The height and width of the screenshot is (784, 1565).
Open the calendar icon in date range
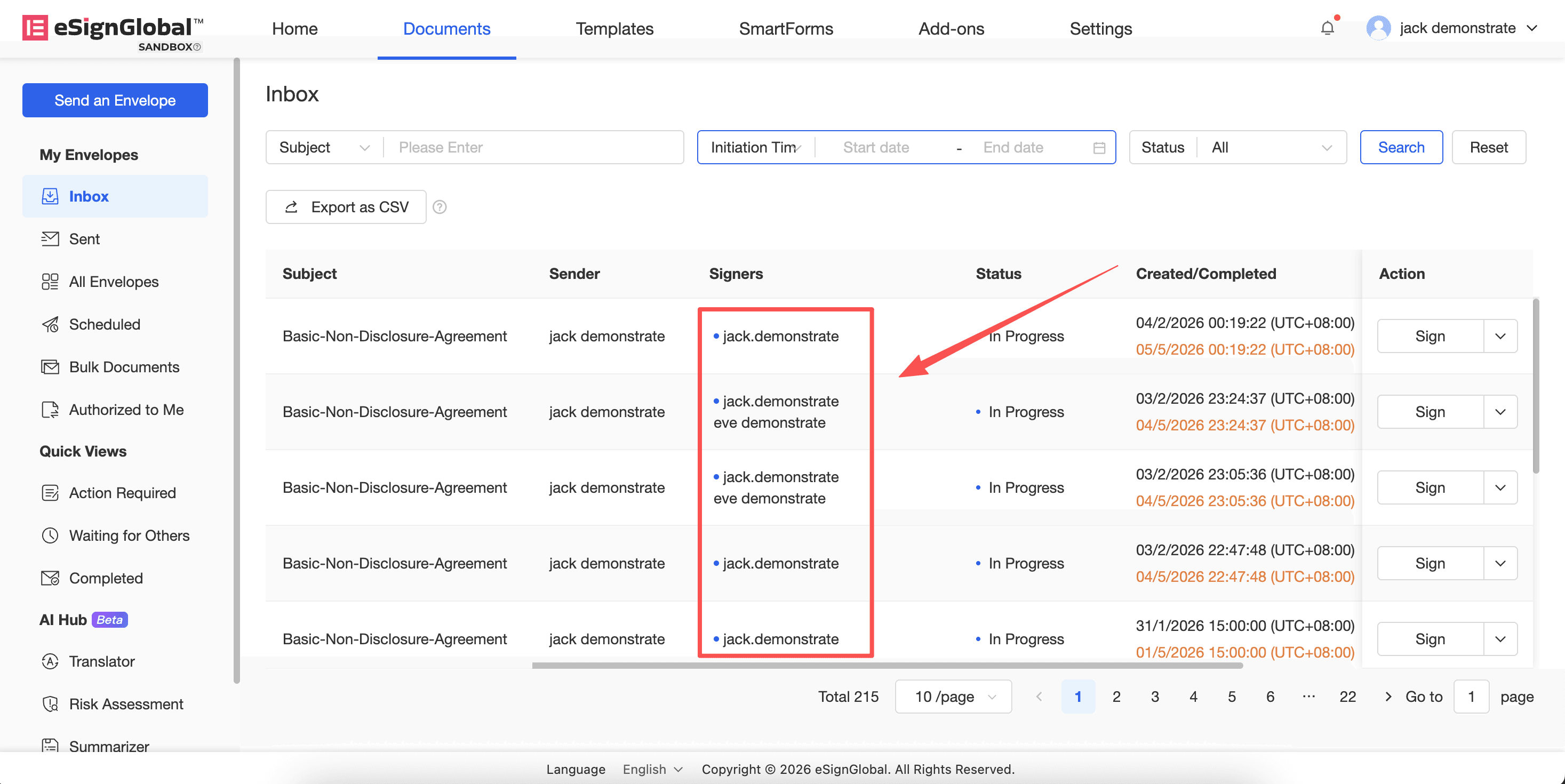point(1098,148)
